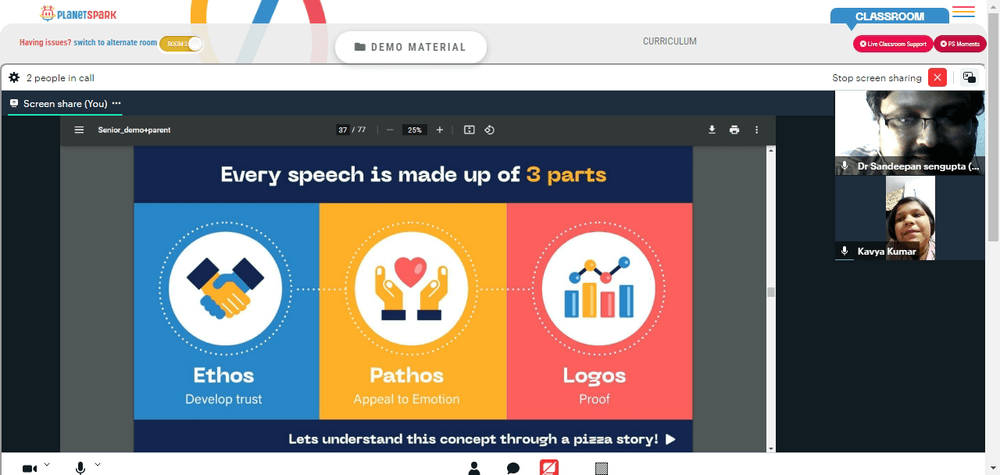
Task: Click mic icon beside Dr Sandeepan sengupta
Action: pos(844,166)
